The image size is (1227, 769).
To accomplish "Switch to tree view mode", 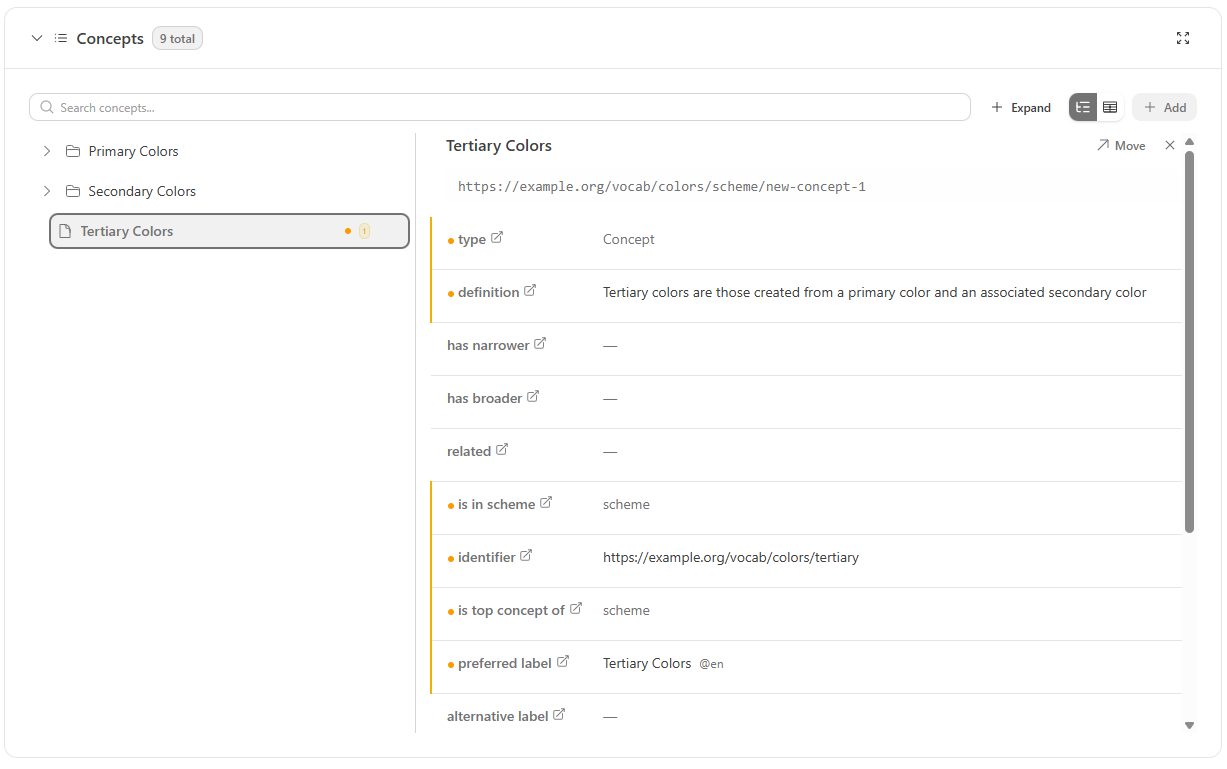I will (x=1083, y=107).
